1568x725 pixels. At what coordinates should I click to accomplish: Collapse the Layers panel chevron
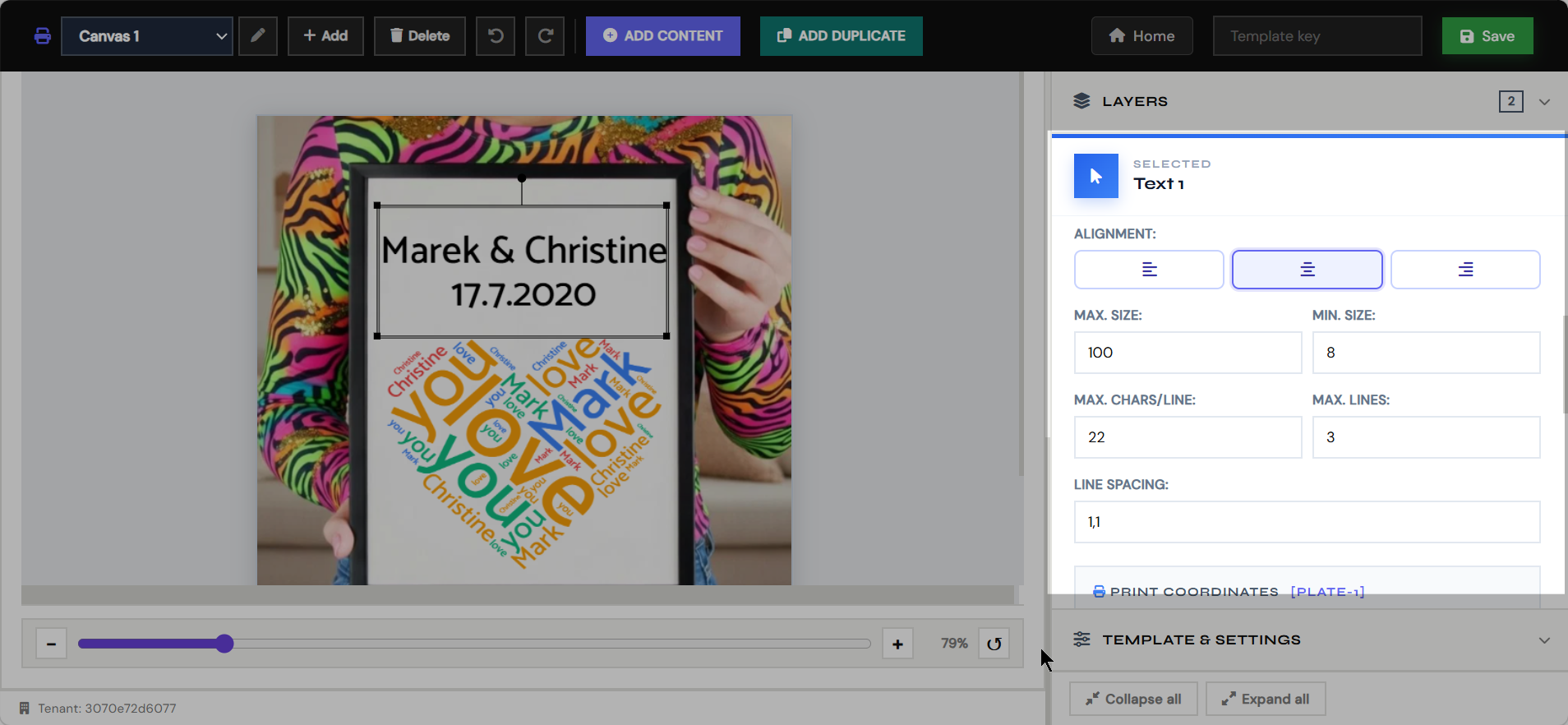coord(1545,102)
